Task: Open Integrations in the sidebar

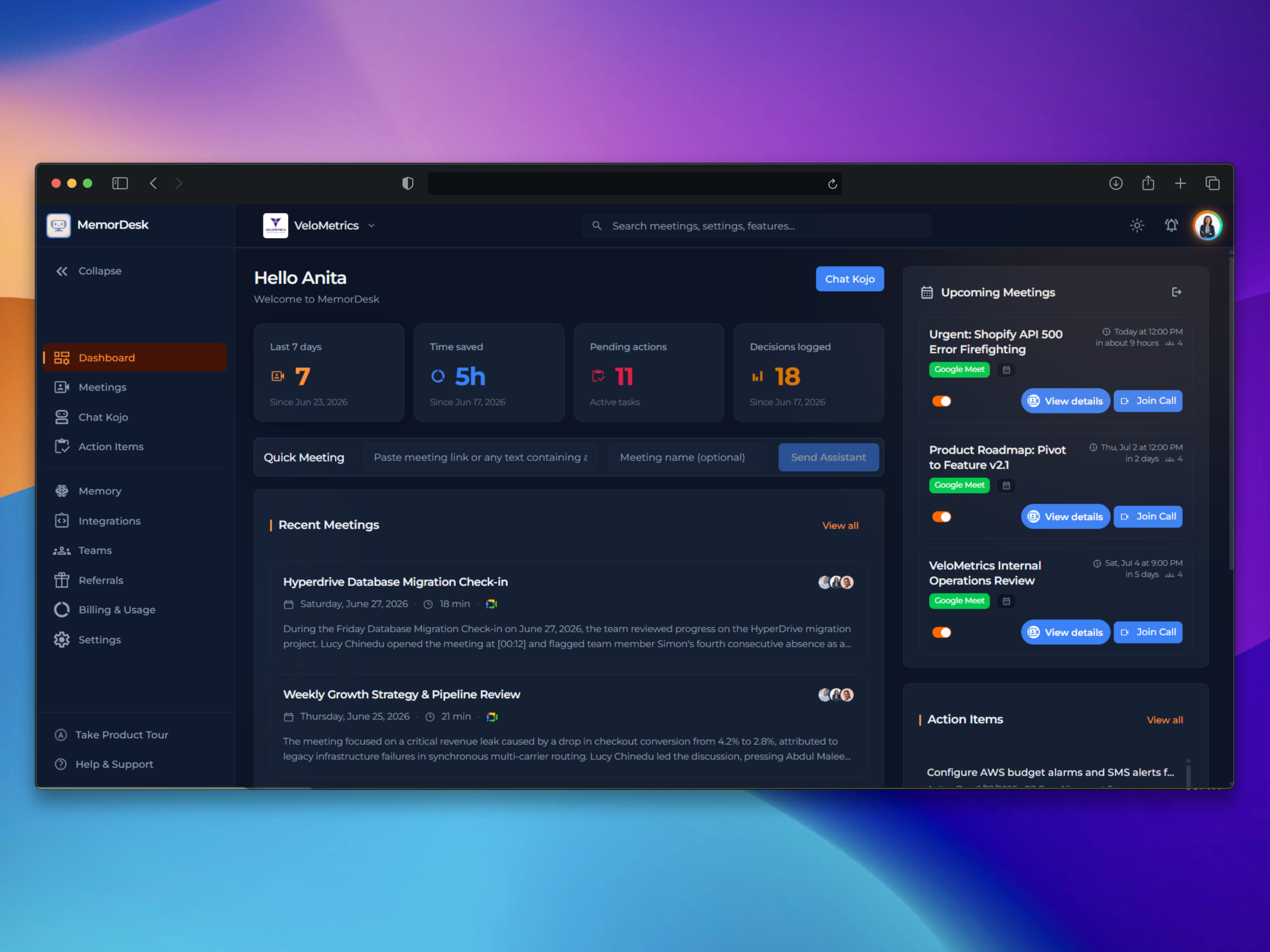Action: [x=135, y=521]
